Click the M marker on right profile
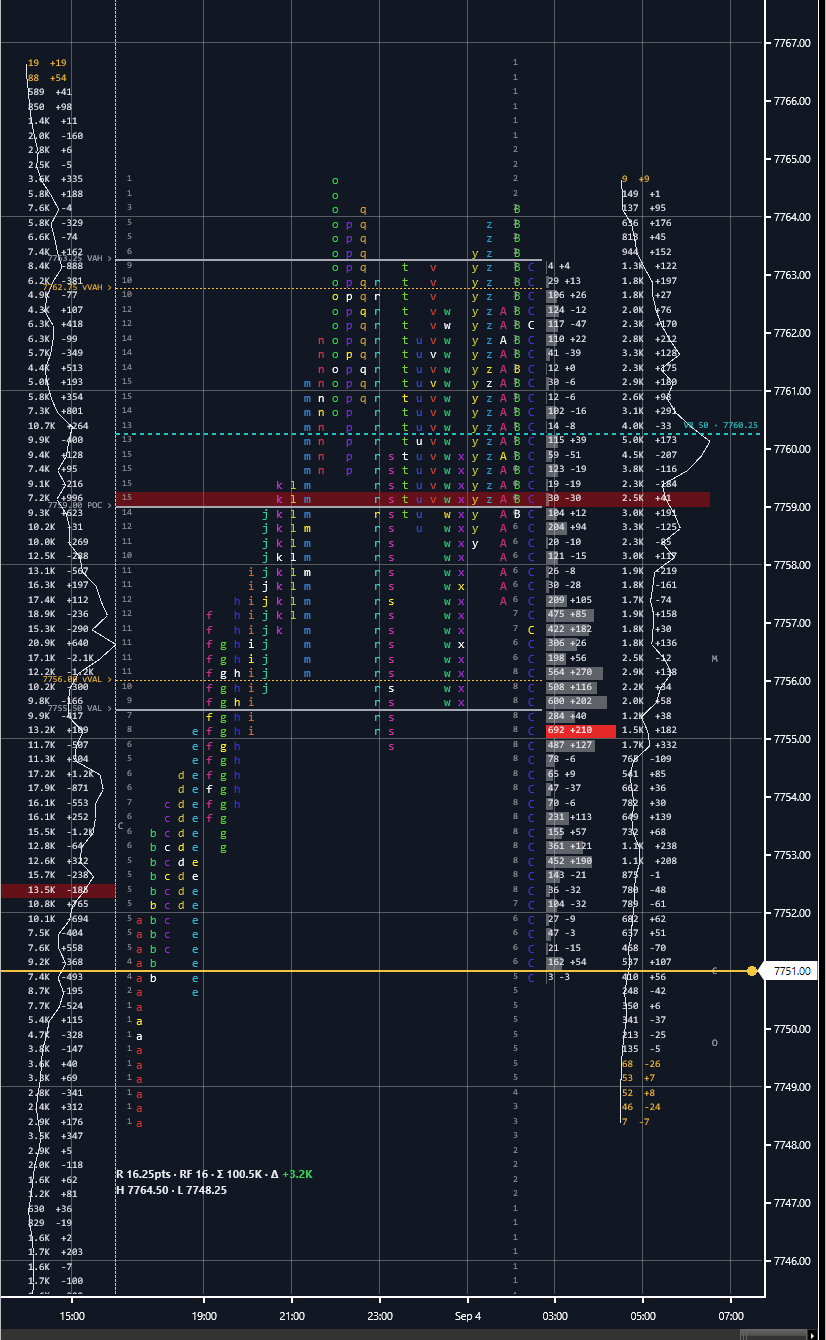 [x=714, y=659]
